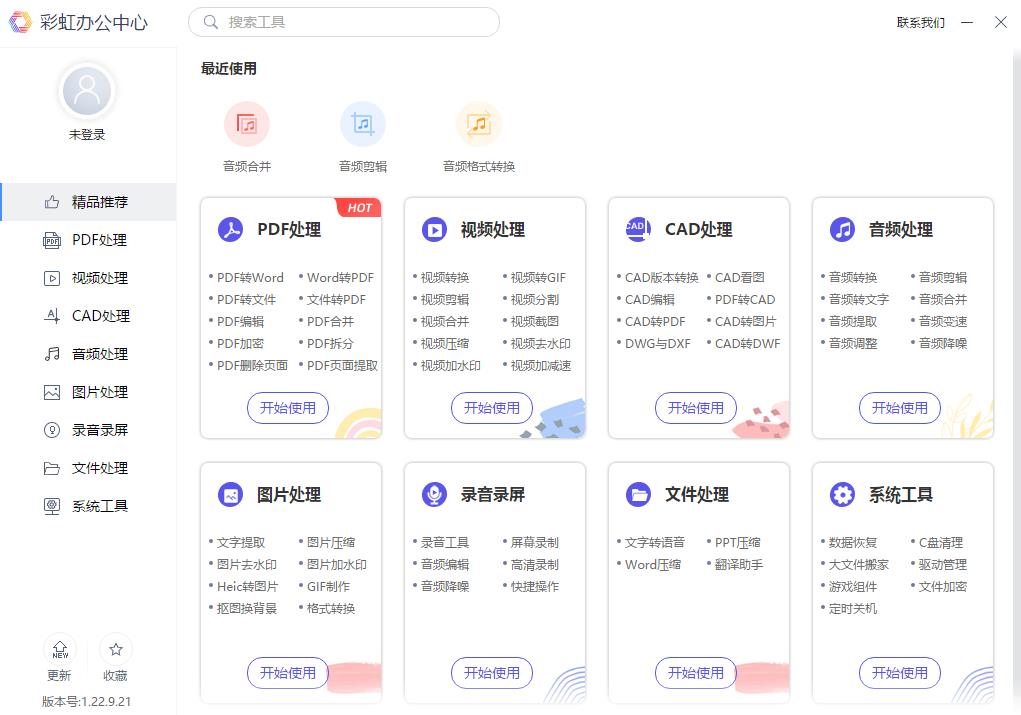The height and width of the screenshot is (715, 1021).
Task: Click 开始使用 button in CAD处理 card
Action: (696, 408)
